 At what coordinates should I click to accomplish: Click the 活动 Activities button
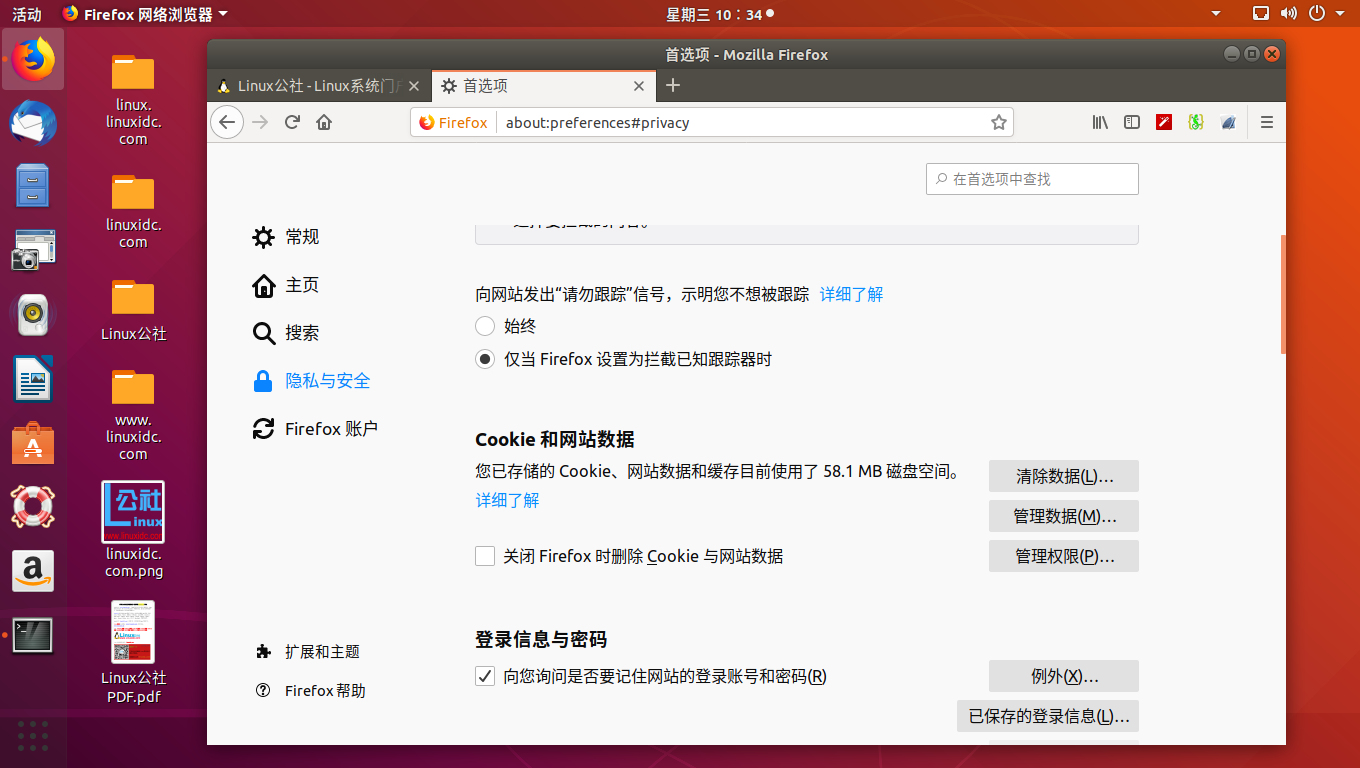pyautogui.click(x=27, y=14)
